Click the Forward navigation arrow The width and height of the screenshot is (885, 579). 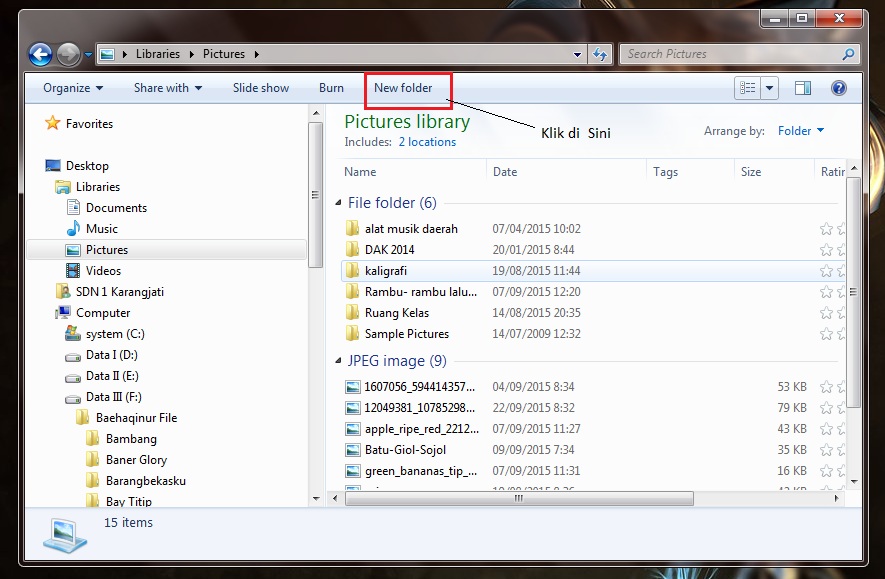(68, 54)
